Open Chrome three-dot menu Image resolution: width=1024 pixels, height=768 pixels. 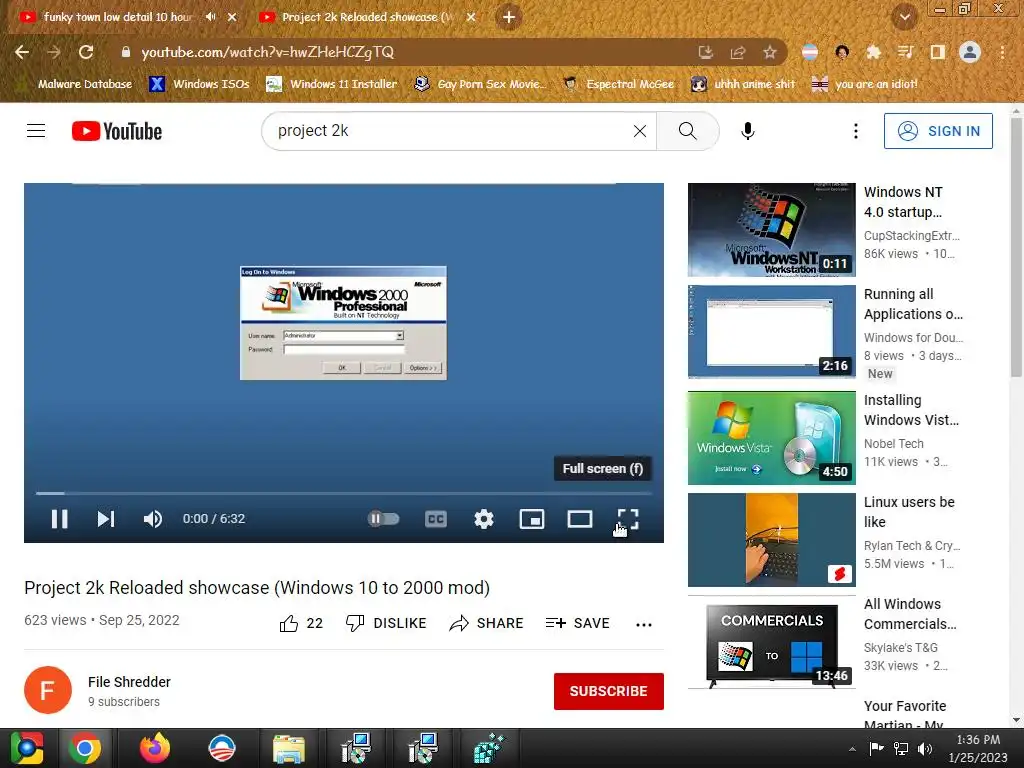[x=1002, y=52]
